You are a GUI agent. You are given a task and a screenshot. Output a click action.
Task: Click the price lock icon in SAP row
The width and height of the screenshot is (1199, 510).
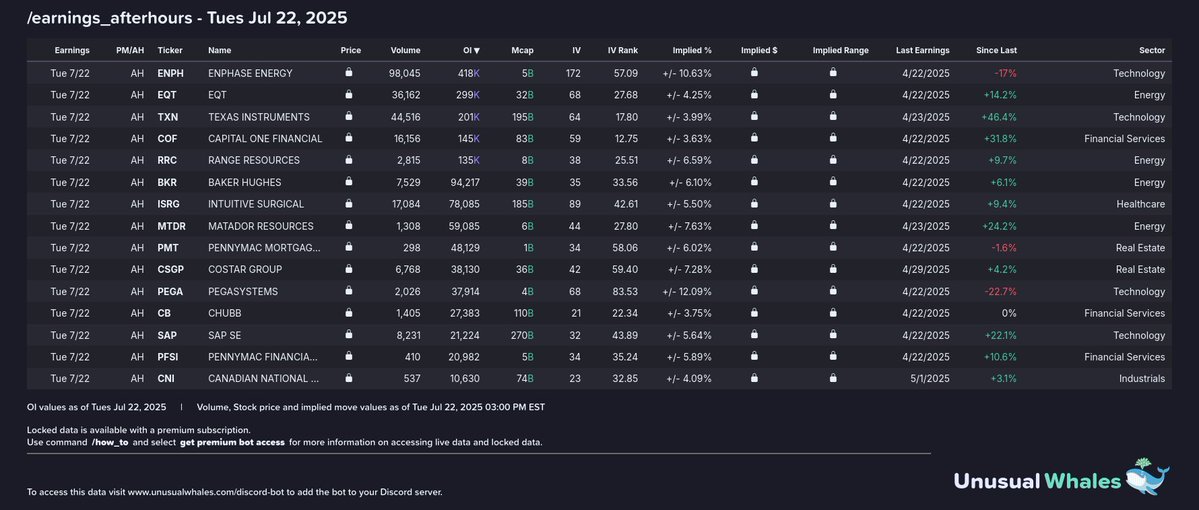coord(349,334)
